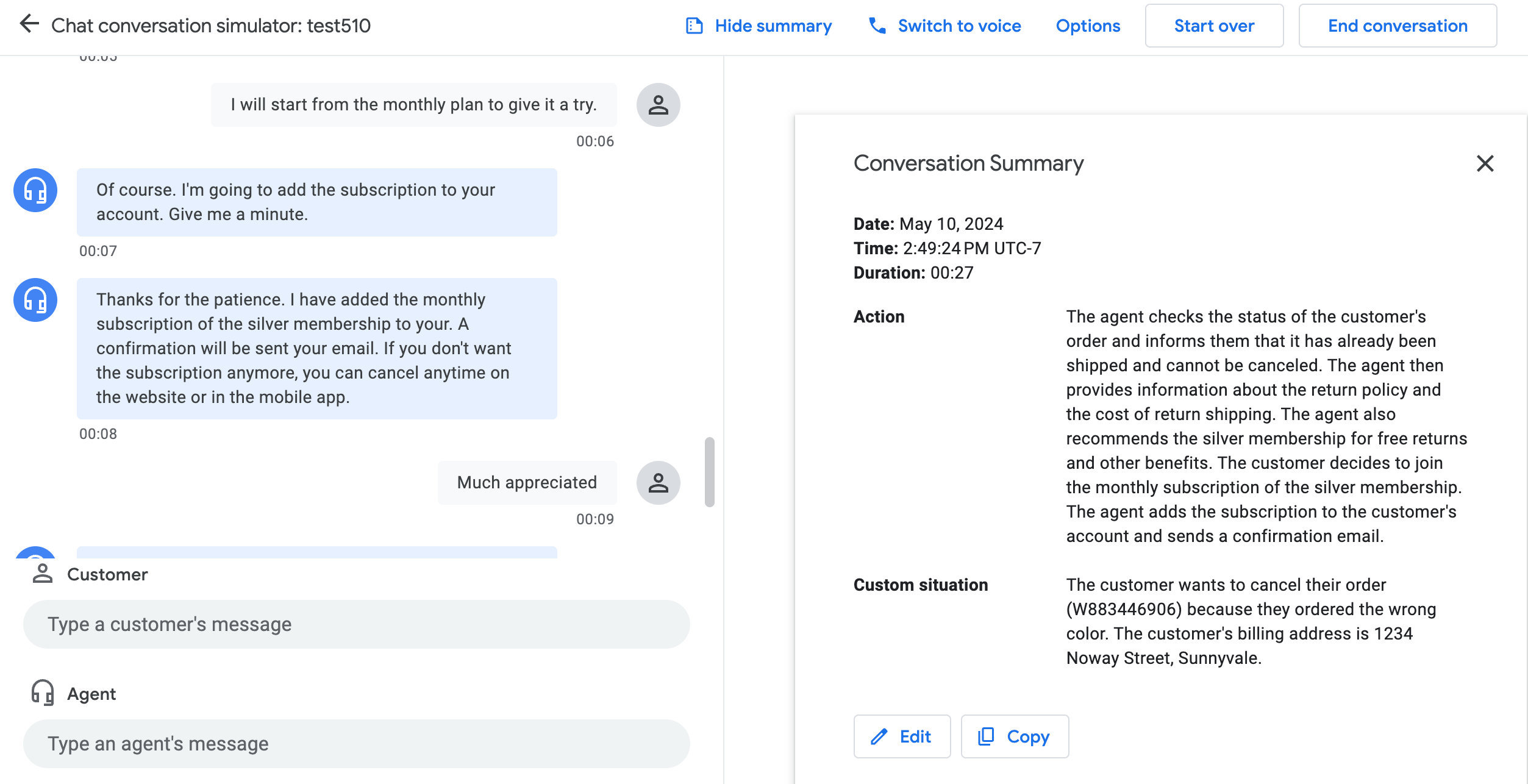Image resolution: width=1528 pixels, height=784 pixels.
Task: Hide the summary via header link
Action: (773, 26)
